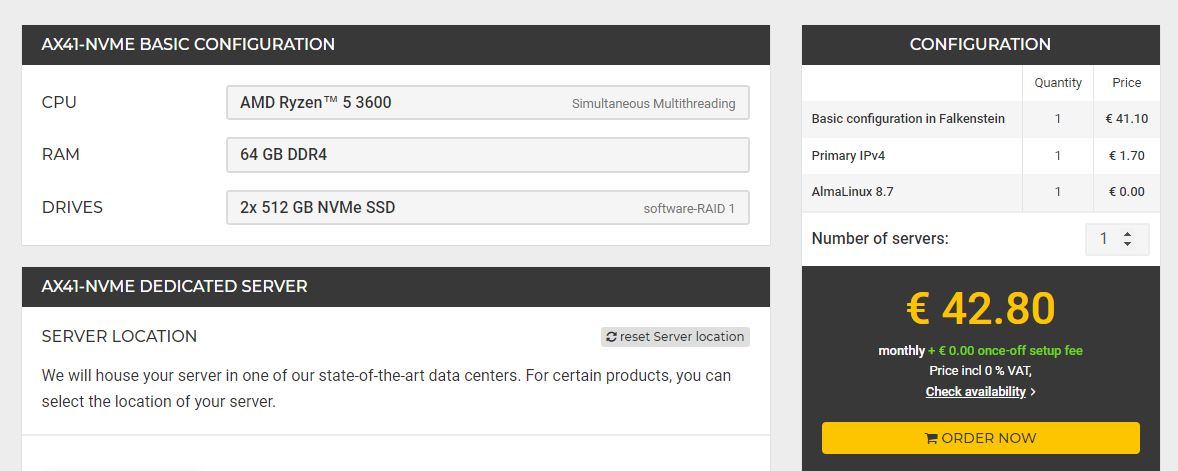Focus the Number of servers input field

point(1117,239)
